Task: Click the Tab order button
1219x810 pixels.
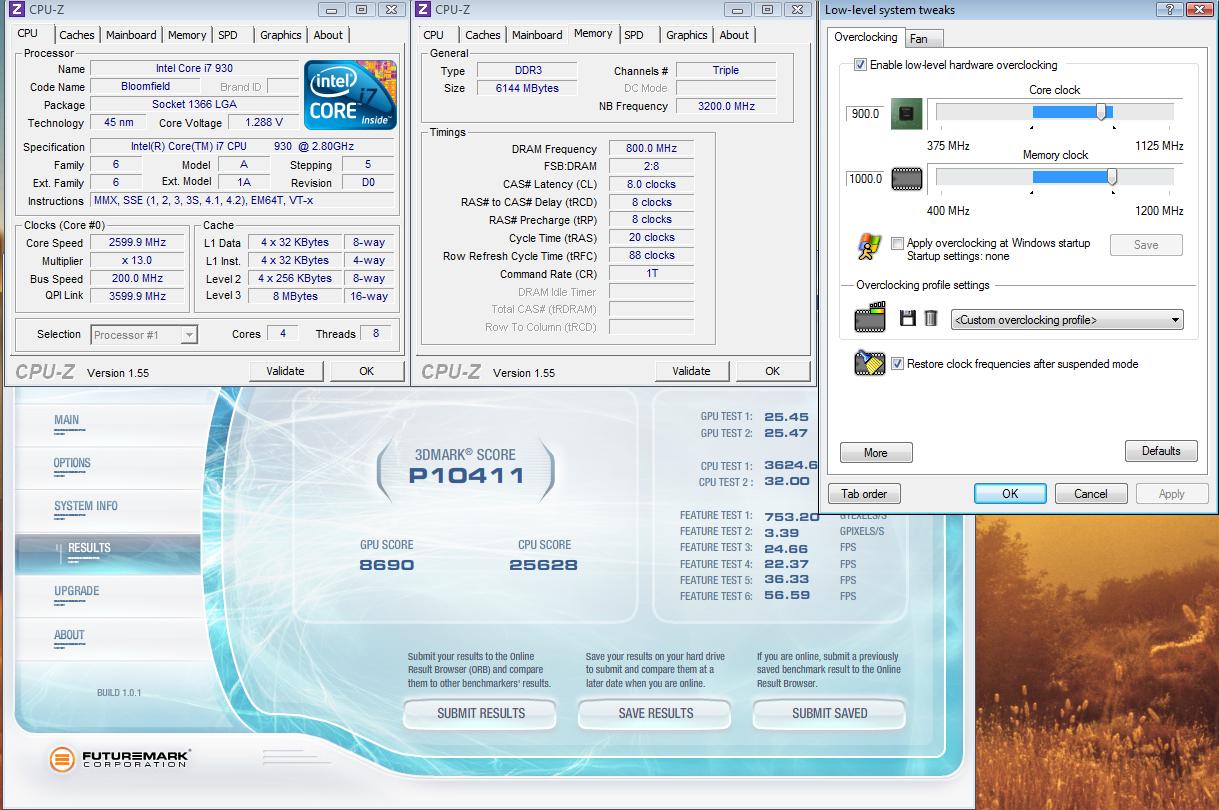Action: pos(864,494)
